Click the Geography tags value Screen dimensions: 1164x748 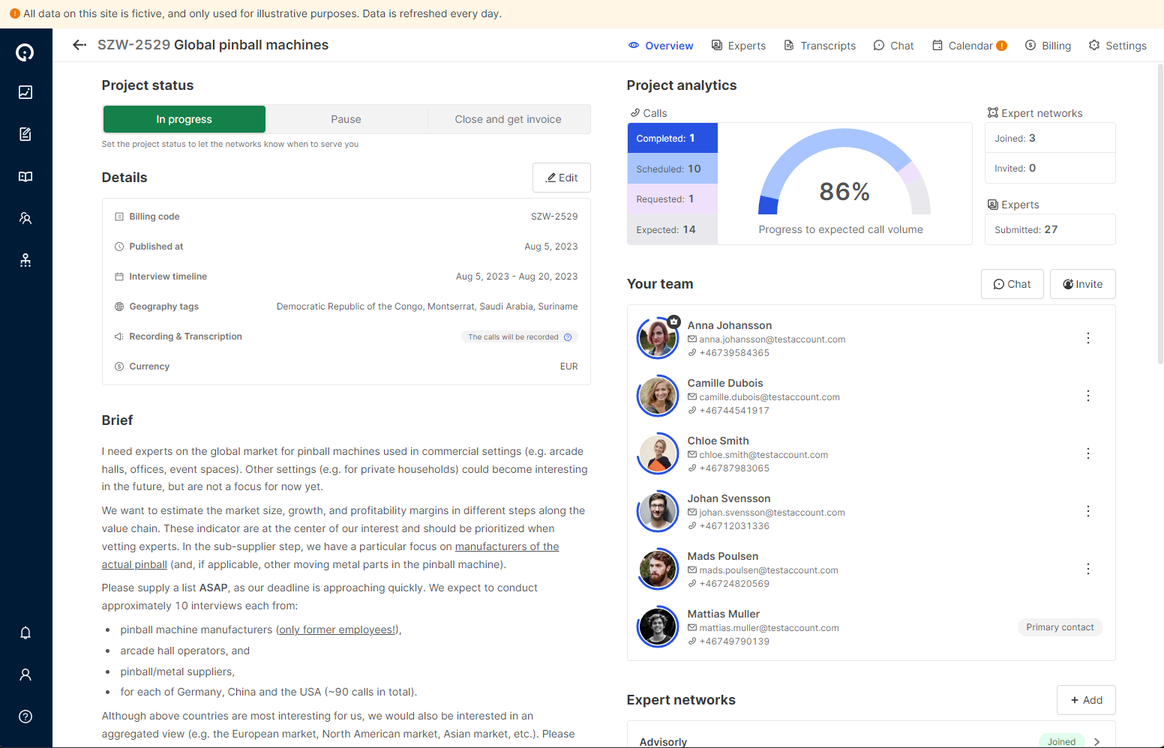427,306
